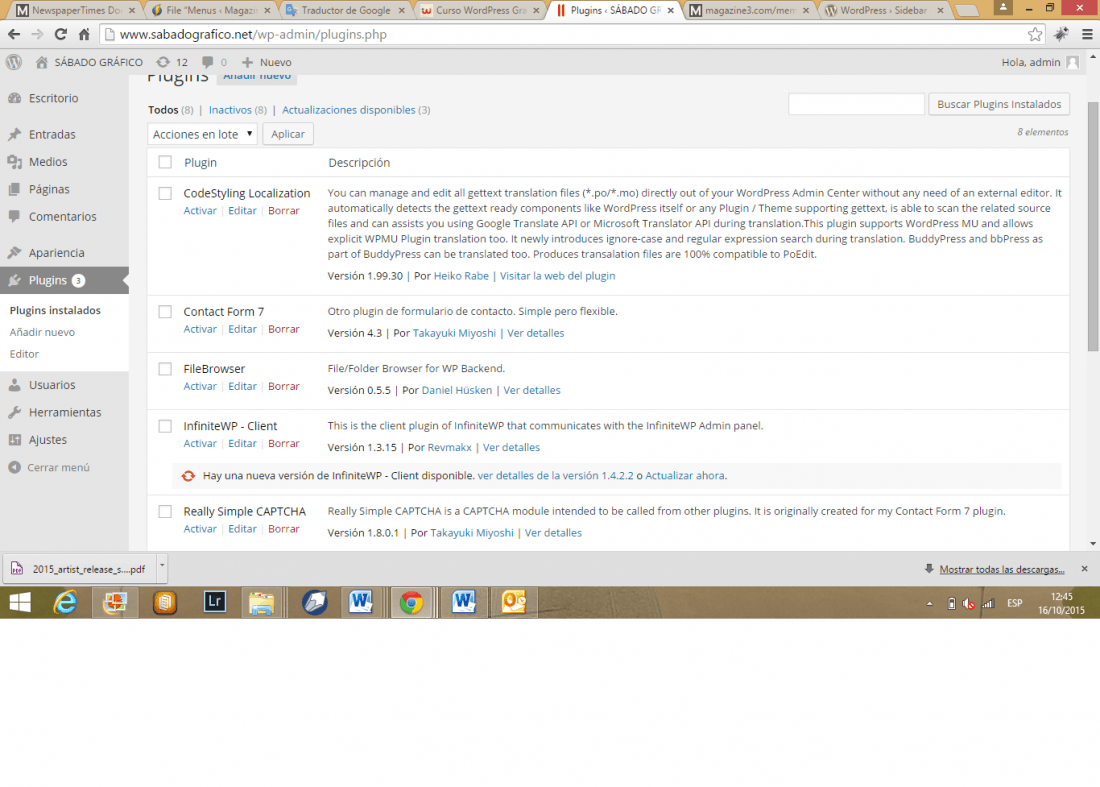Add new content via Nuevo
Viewport: 1100px width, 787px height.
267,62
